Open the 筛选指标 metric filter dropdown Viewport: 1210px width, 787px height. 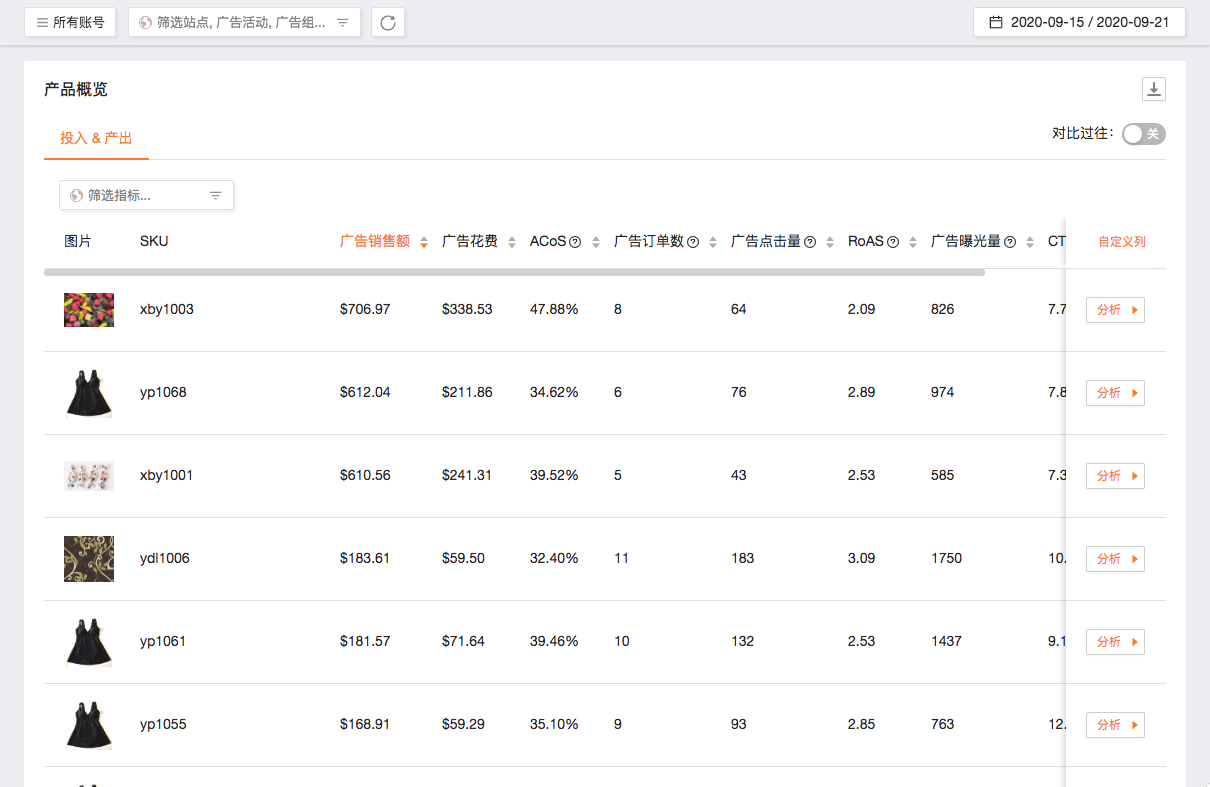146,195
